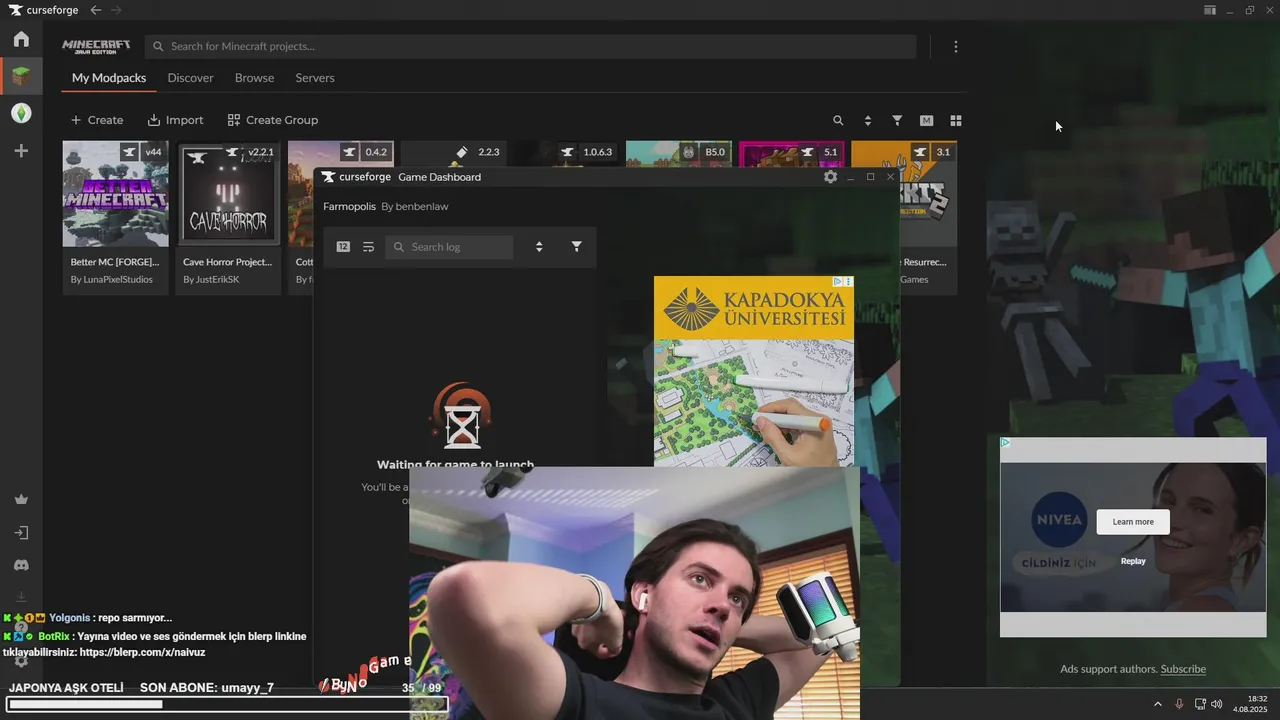The image size is (1280, 720).
Task: Open Game Dashboard settings gear
Action: click(x=830, y=177)
